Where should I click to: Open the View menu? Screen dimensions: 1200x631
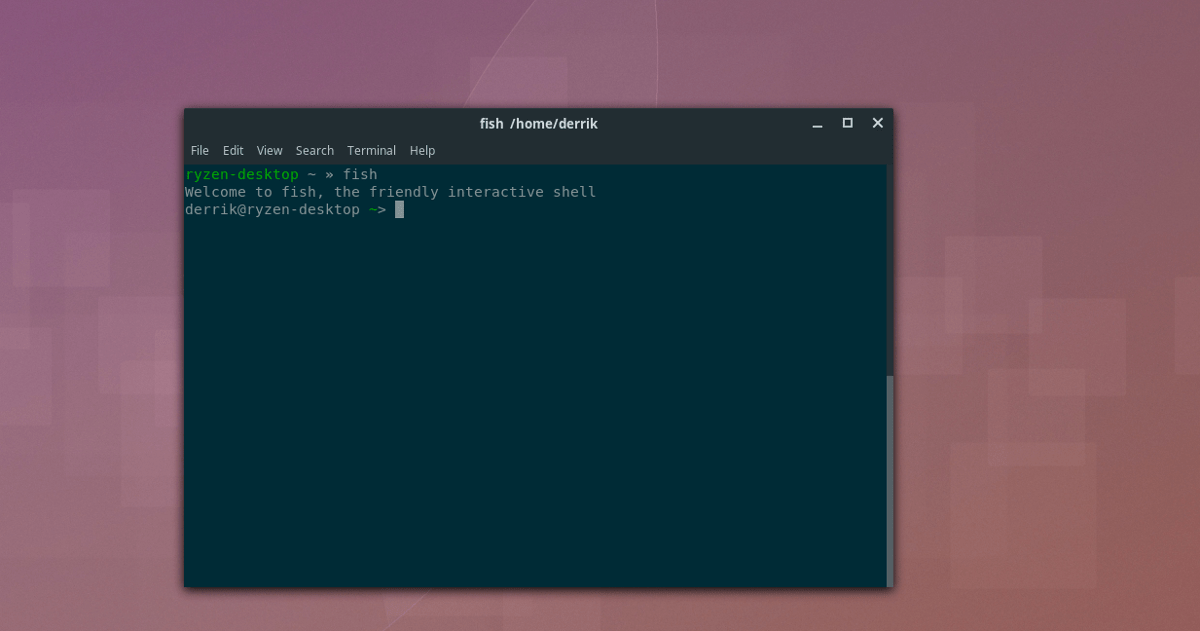(x=269, y=150)
